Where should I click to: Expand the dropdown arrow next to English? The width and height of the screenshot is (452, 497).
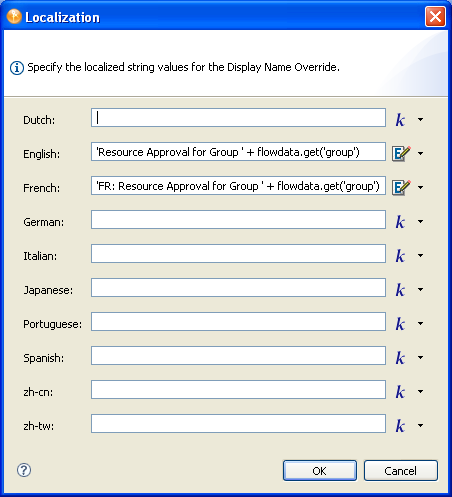(421, 153)
